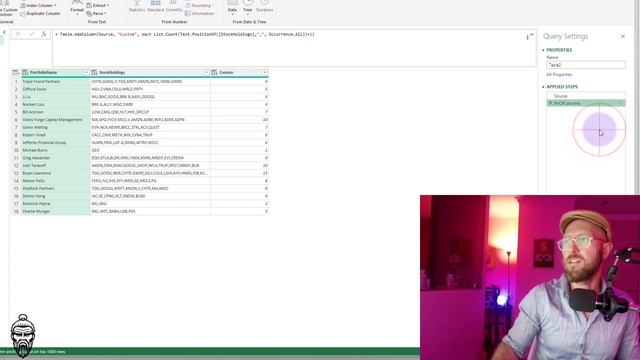Image resolution: width=640 pixels, height=360 pixels.
Task: Expand the queries pane arrow
Action: 4,32
